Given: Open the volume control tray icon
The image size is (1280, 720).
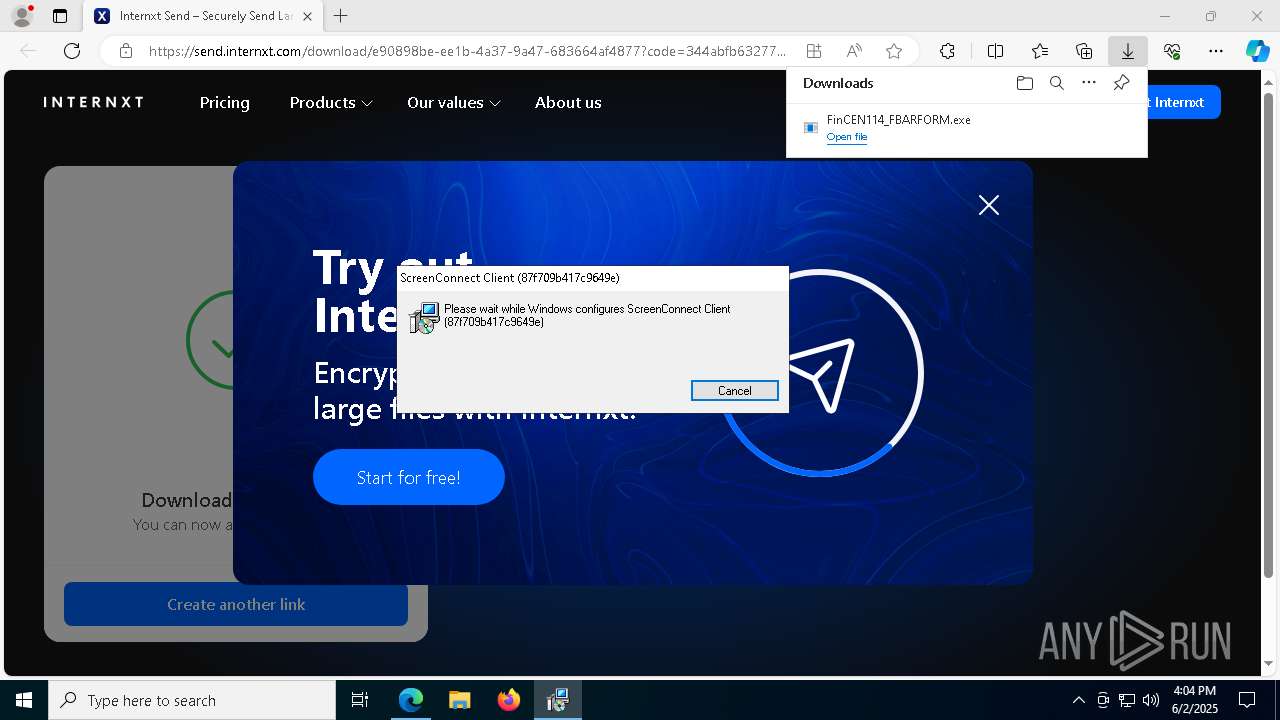Looking at the screenshot, I should (1151, 700).
